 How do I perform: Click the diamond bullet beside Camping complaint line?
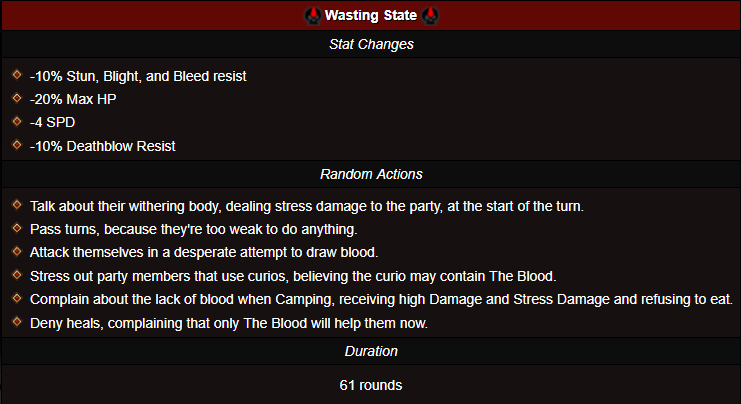pos(17,298)
